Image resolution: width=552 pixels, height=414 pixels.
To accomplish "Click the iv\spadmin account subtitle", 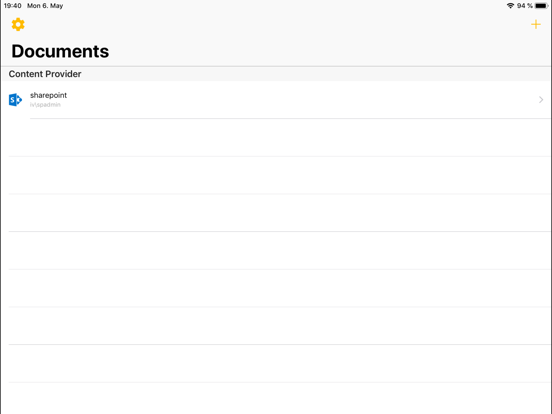I will coord(45,105).
